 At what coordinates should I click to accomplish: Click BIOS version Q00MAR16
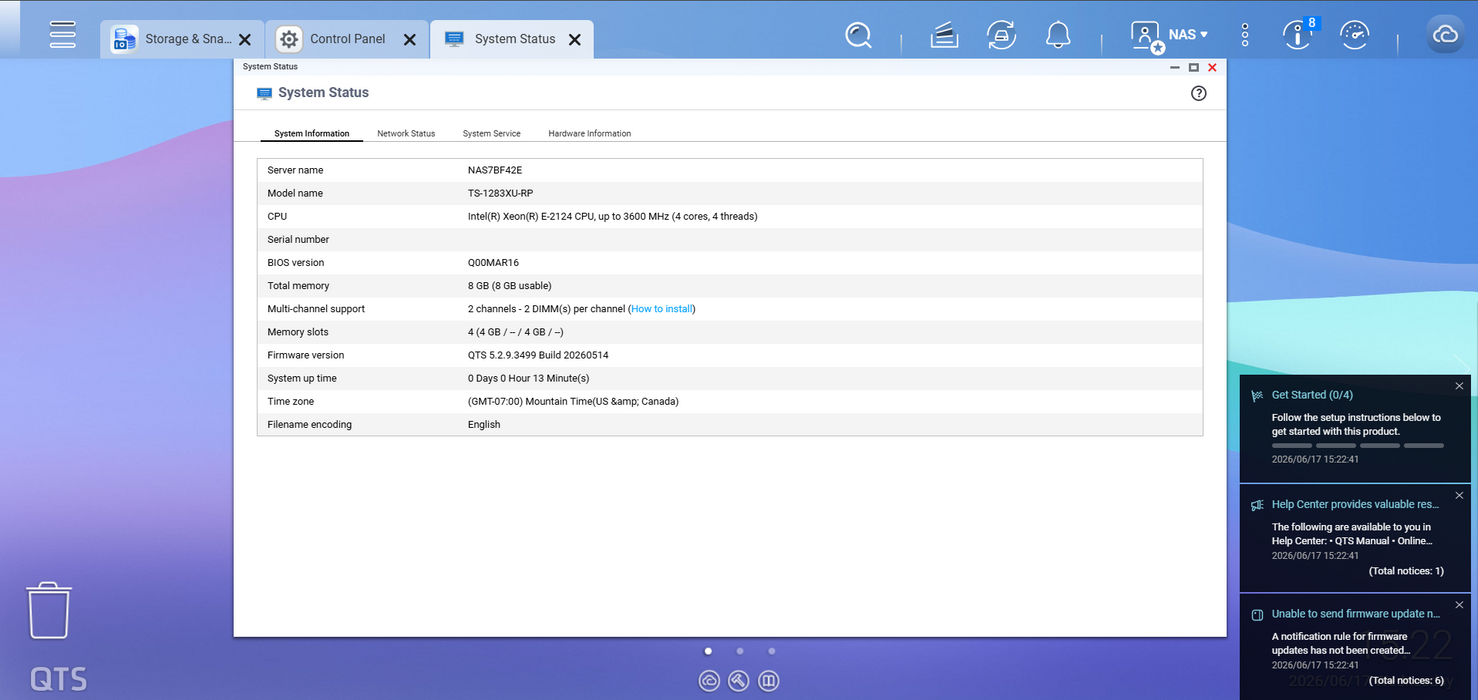tap(493, 262)
